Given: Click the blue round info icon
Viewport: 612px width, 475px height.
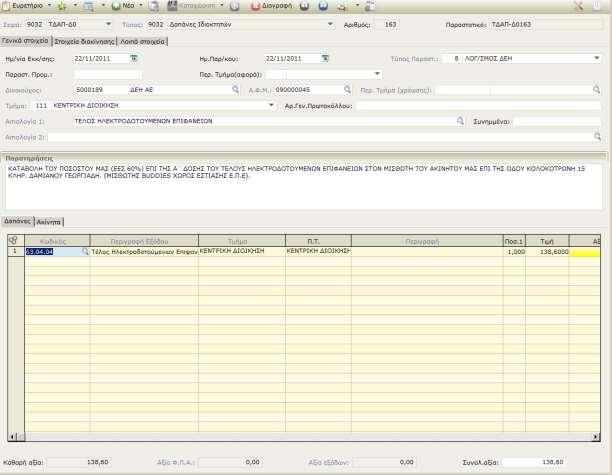Looking at the screenshot, I should (323, 6).
